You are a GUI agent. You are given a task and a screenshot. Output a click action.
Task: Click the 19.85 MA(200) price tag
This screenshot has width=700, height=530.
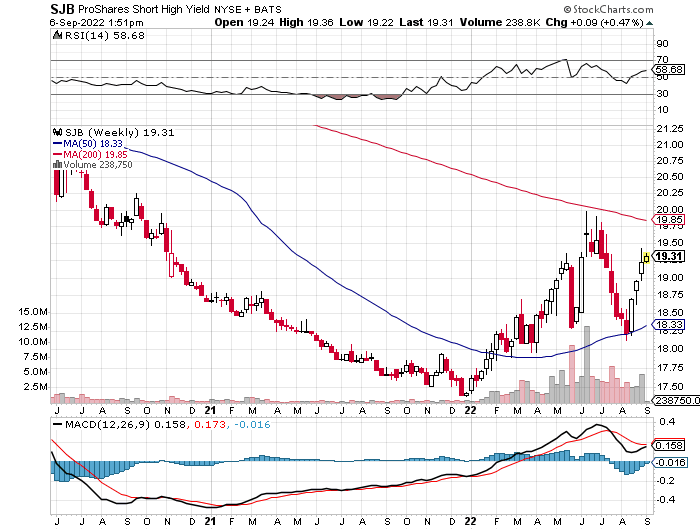tap(669, 219)
